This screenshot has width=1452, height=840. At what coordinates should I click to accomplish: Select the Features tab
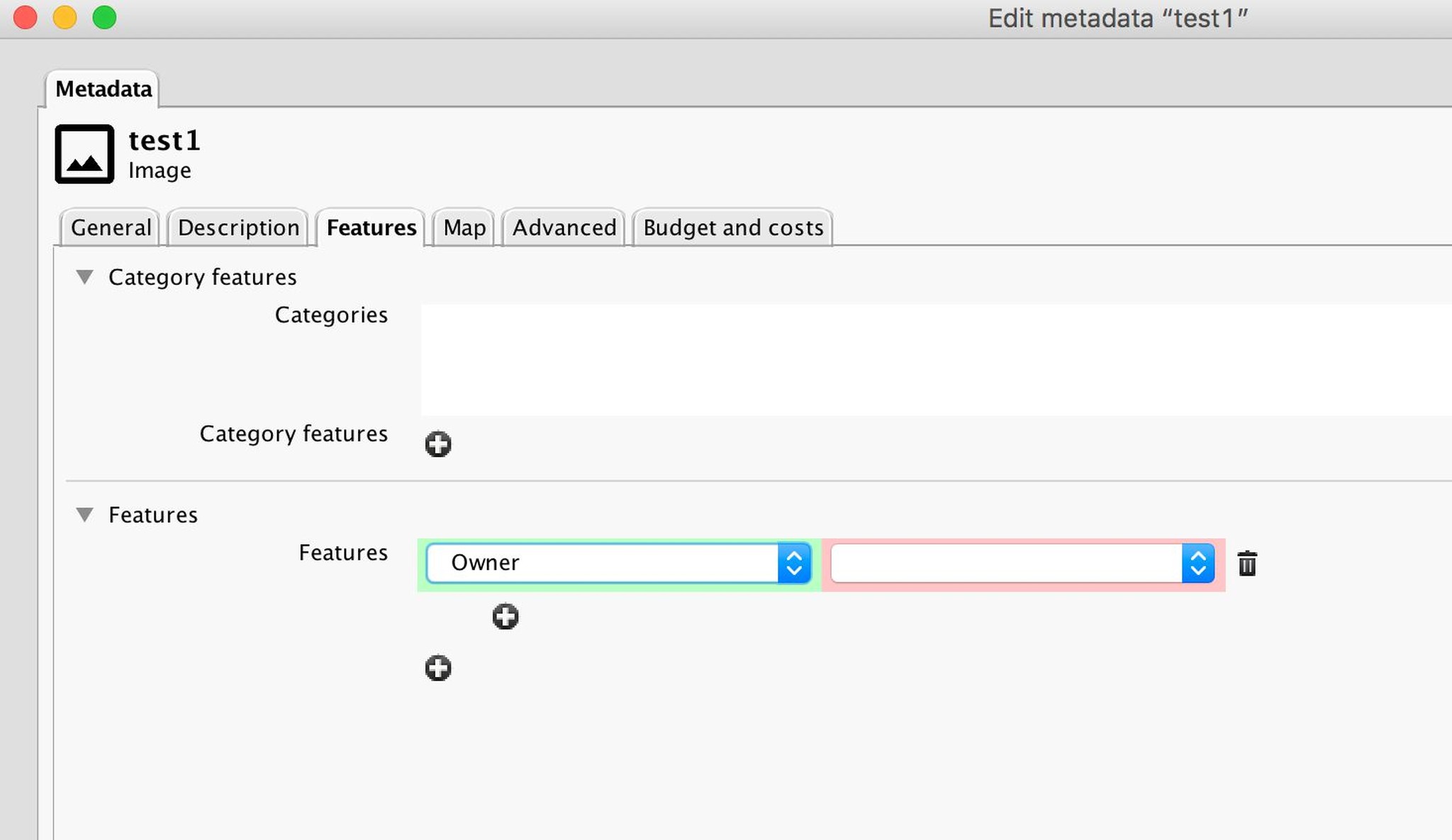coord(371,228)
